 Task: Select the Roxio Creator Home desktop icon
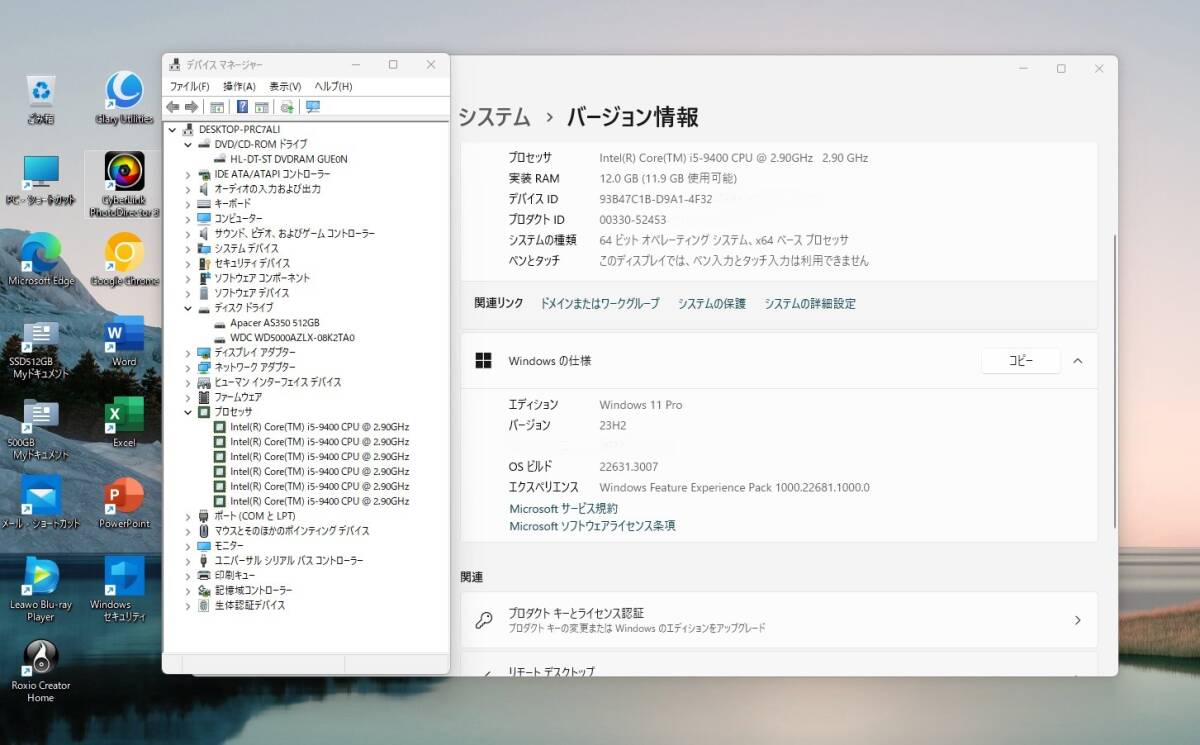(x=41, y=671)
